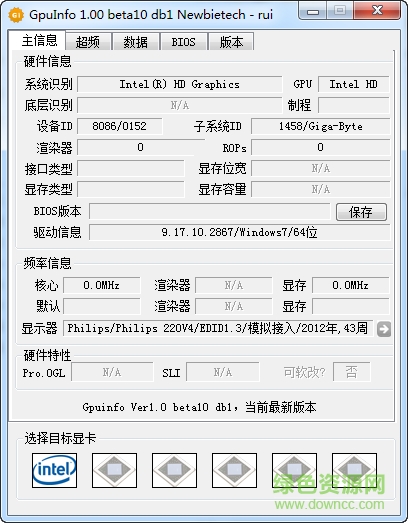Select the second empty GPU slot

click(x=114, y=470)
